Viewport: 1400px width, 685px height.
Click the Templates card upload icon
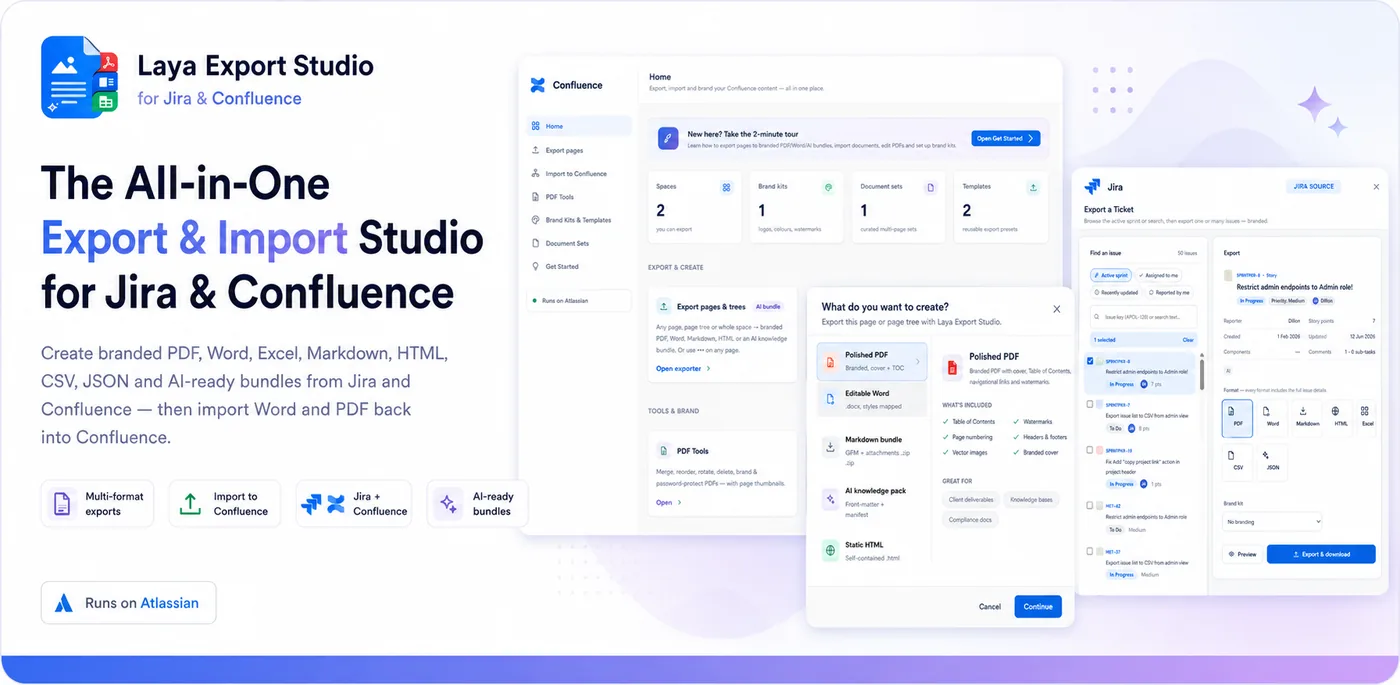1033,187
